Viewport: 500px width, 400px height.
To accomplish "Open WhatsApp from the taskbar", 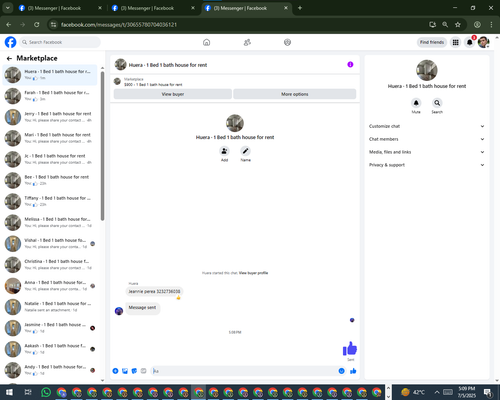I will click(46, 392).
